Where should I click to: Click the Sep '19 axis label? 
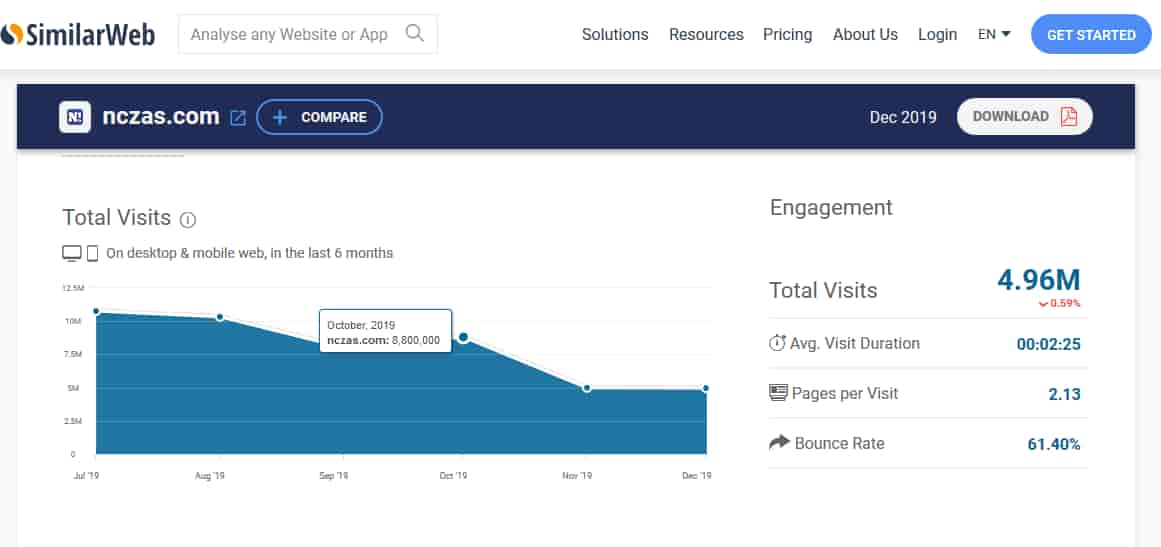click(332, 476)
